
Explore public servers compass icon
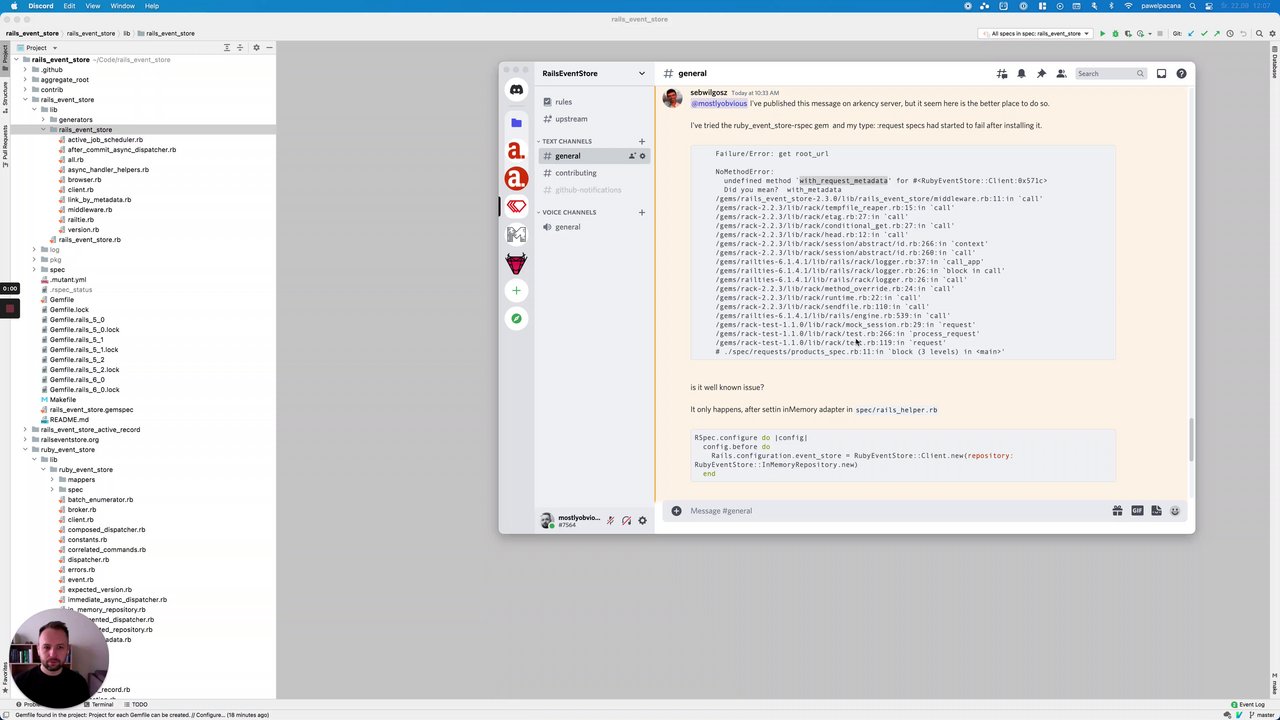pyautogui.click(x=516, y=318)
